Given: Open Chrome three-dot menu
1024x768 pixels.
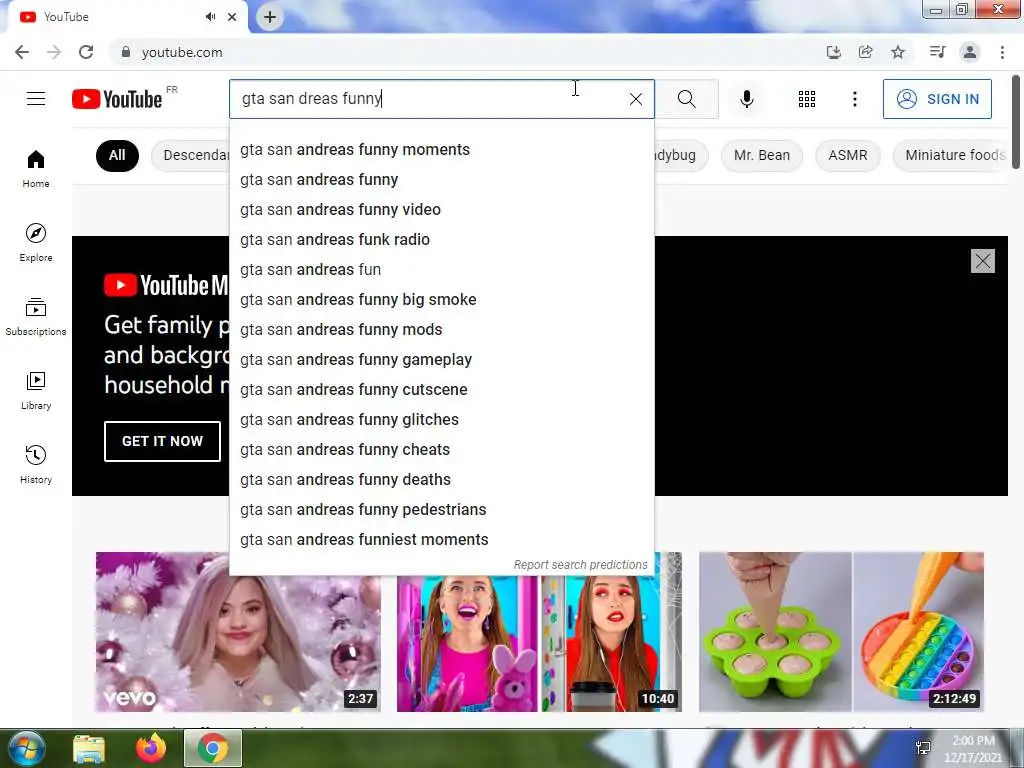Looking at the screenshot, I should click(x=1002, y=52).
